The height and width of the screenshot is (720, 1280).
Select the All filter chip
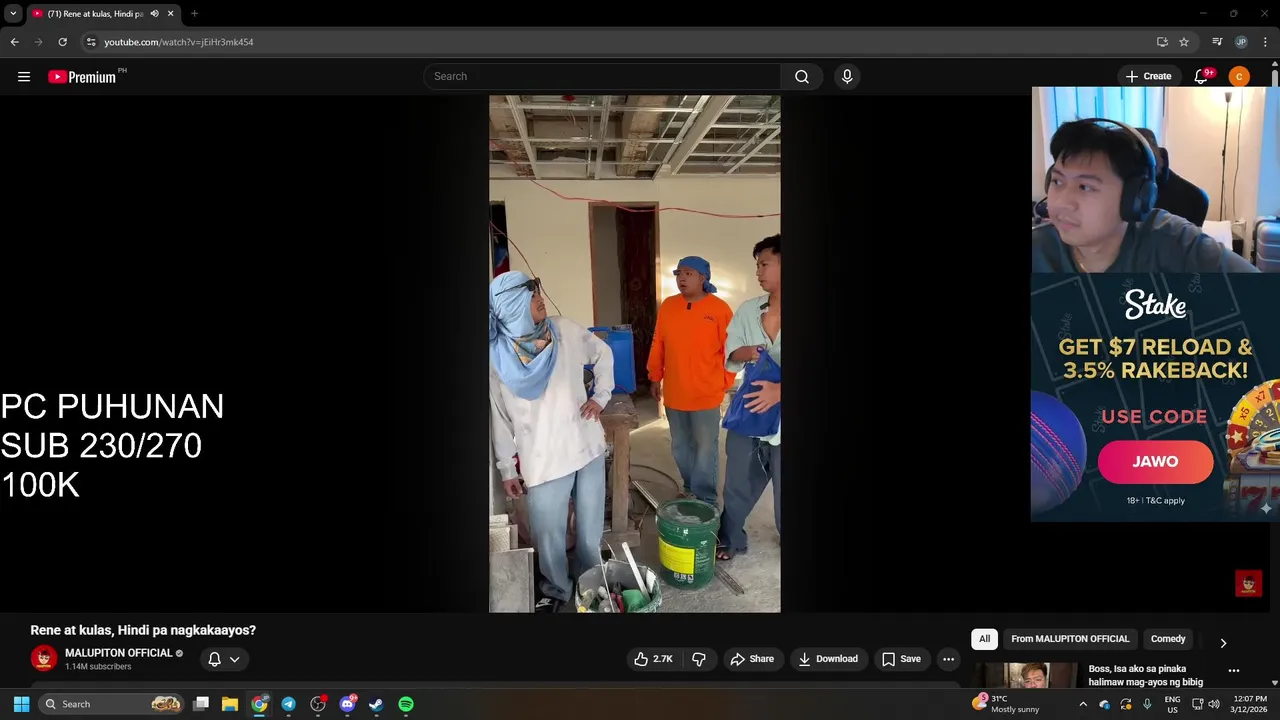984,639
